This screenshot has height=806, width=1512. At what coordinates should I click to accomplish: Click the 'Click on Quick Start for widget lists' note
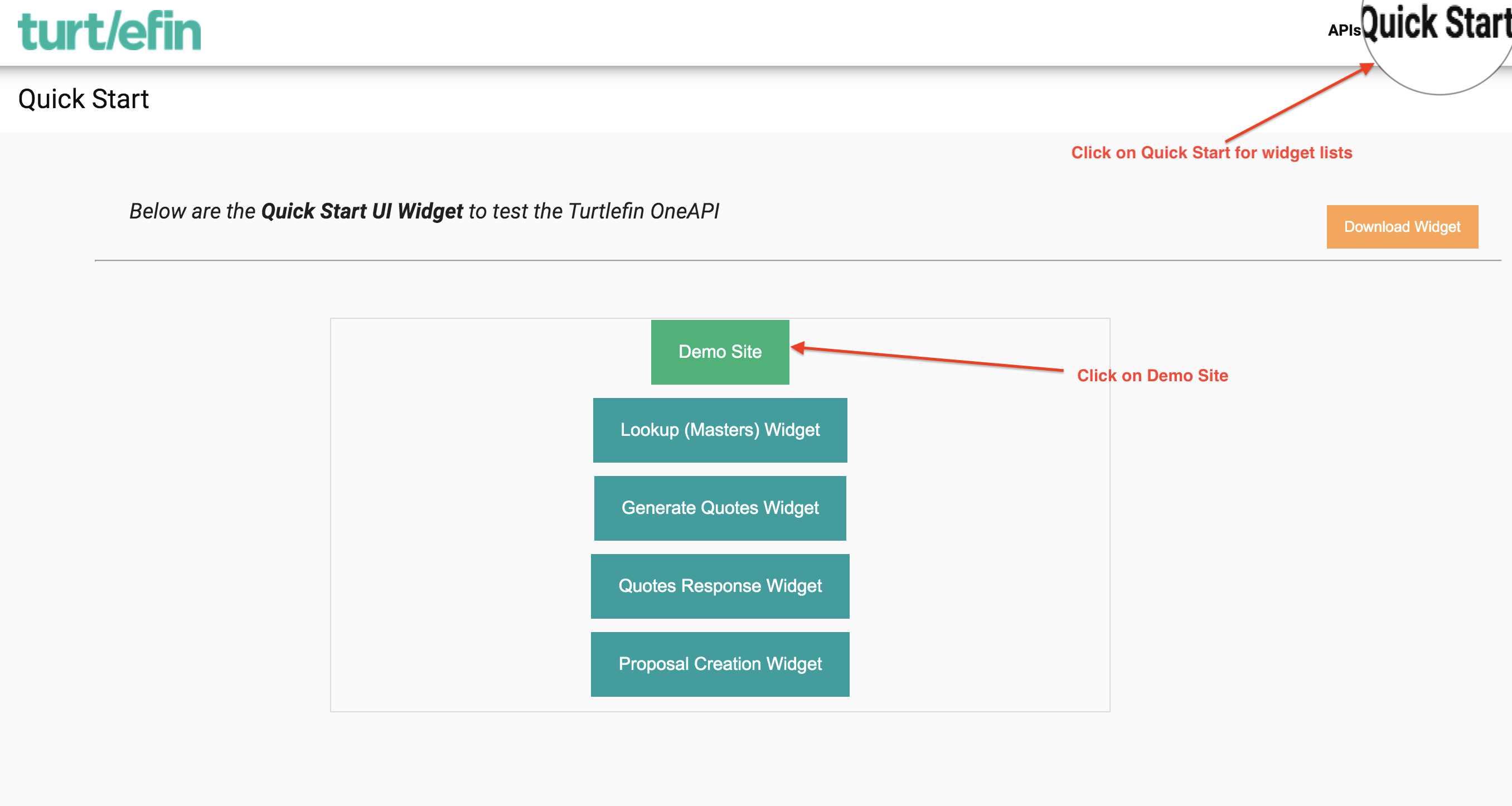tap(1211, 153)
